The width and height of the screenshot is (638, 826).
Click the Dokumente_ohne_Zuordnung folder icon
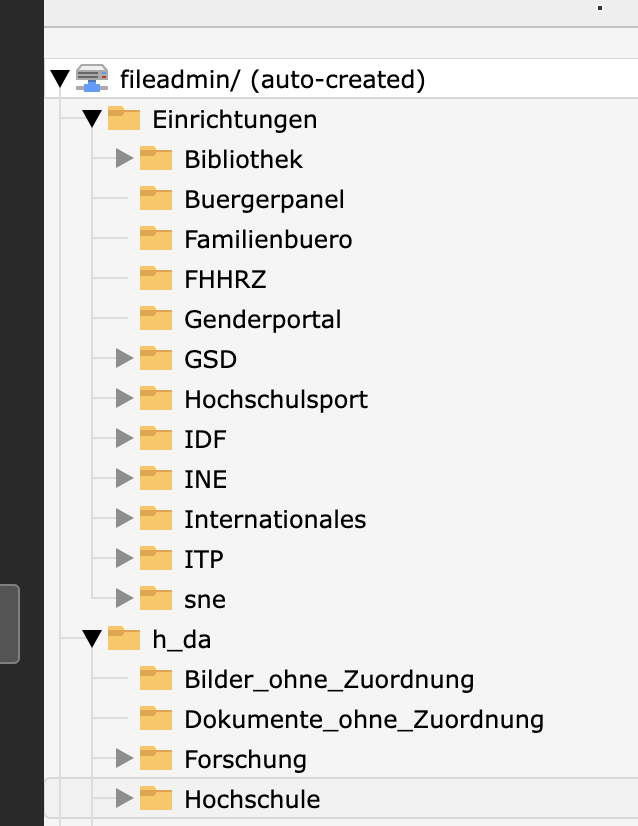coord(156,719)
